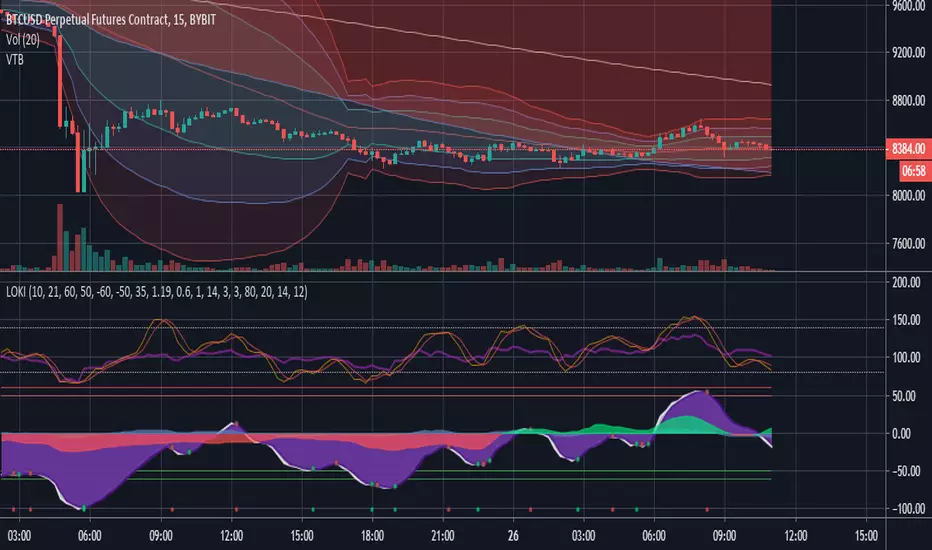This screenshot has width=932, height=550.
Task: Click the 100.00 oscillator axis label
Action: click(x=907, y=358)
